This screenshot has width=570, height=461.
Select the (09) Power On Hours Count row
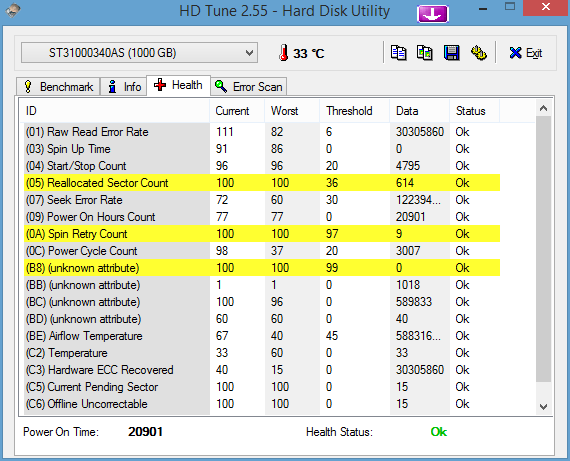tap(262, 217)
